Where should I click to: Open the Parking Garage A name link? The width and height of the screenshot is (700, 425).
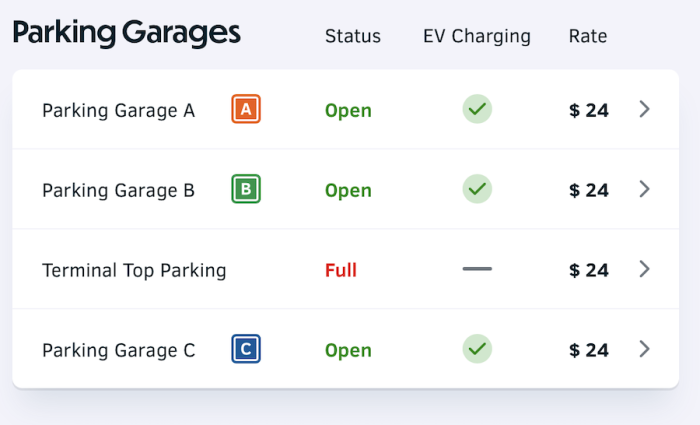(118, 110)
